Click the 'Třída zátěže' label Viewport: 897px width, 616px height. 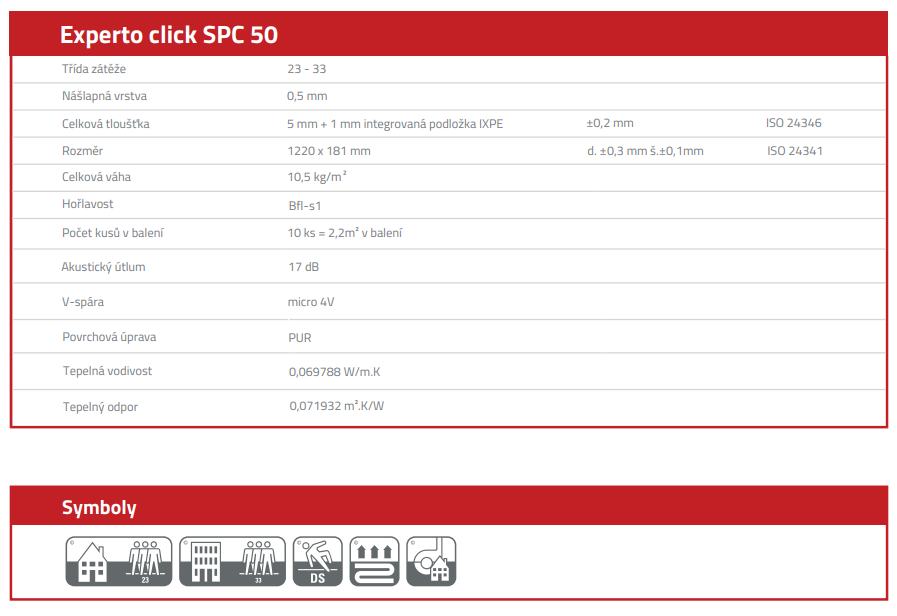(x=94, y=69)
